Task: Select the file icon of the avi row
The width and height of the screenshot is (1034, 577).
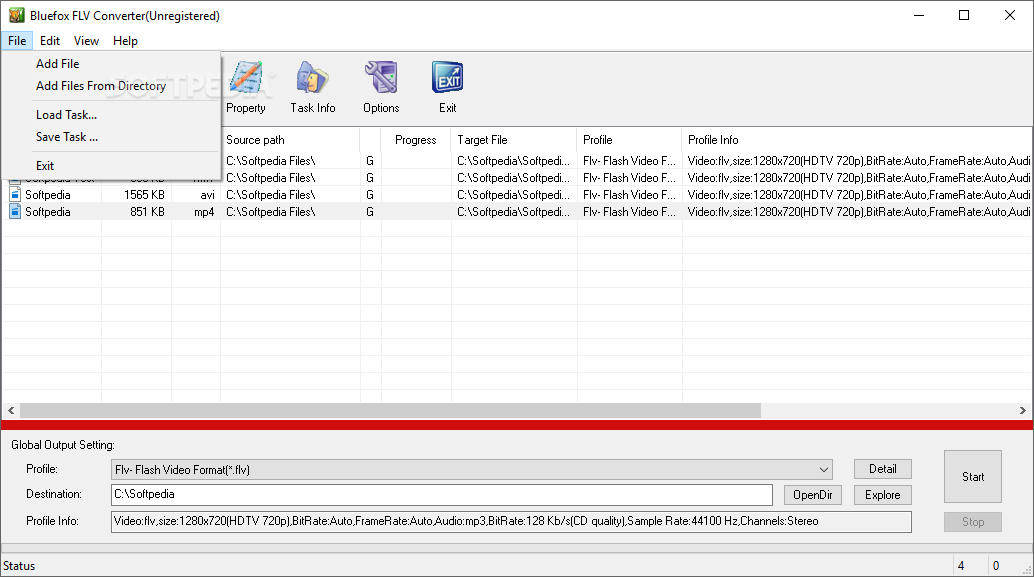Action: pyautogui.click(x=15, y=195)
